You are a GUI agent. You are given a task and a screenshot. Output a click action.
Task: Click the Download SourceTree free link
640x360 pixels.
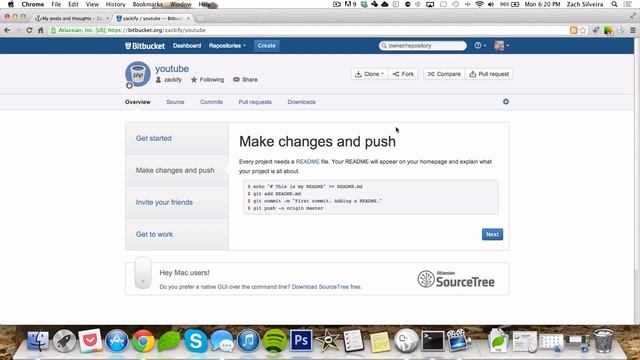(326, 287)
